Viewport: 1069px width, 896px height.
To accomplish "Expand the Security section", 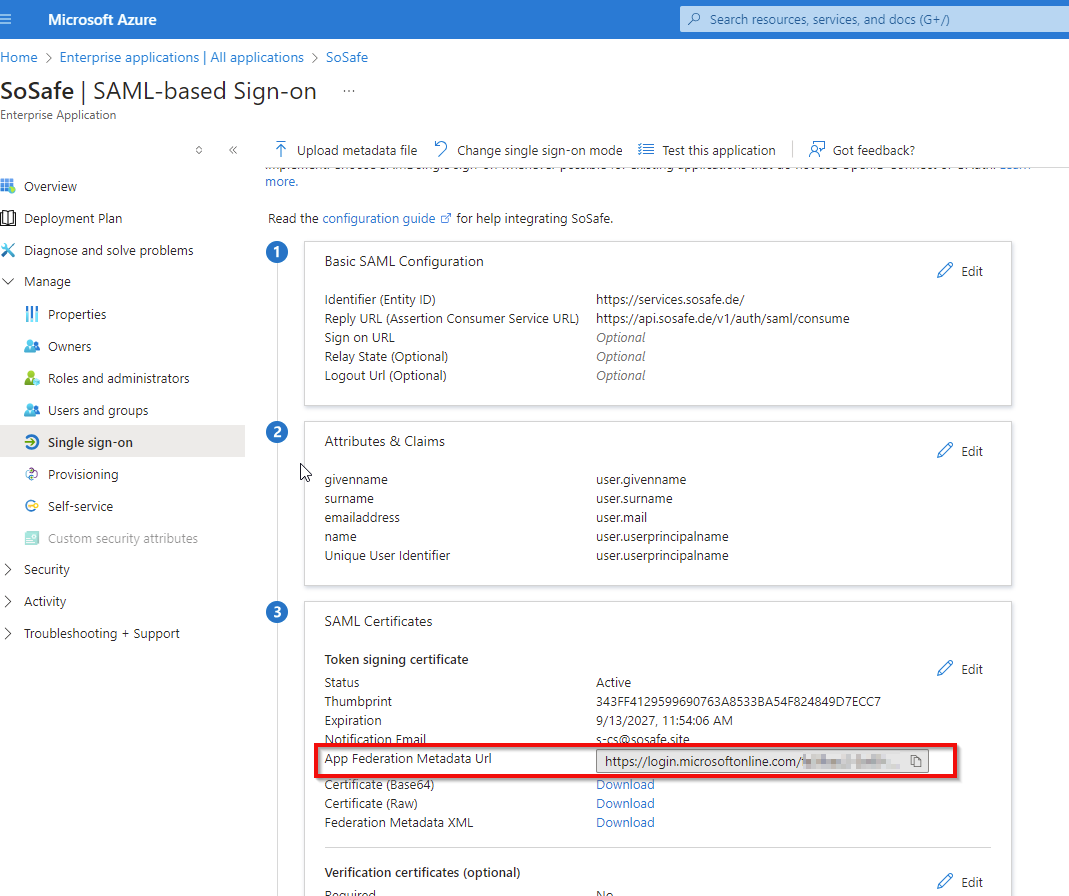I will 9,570.
